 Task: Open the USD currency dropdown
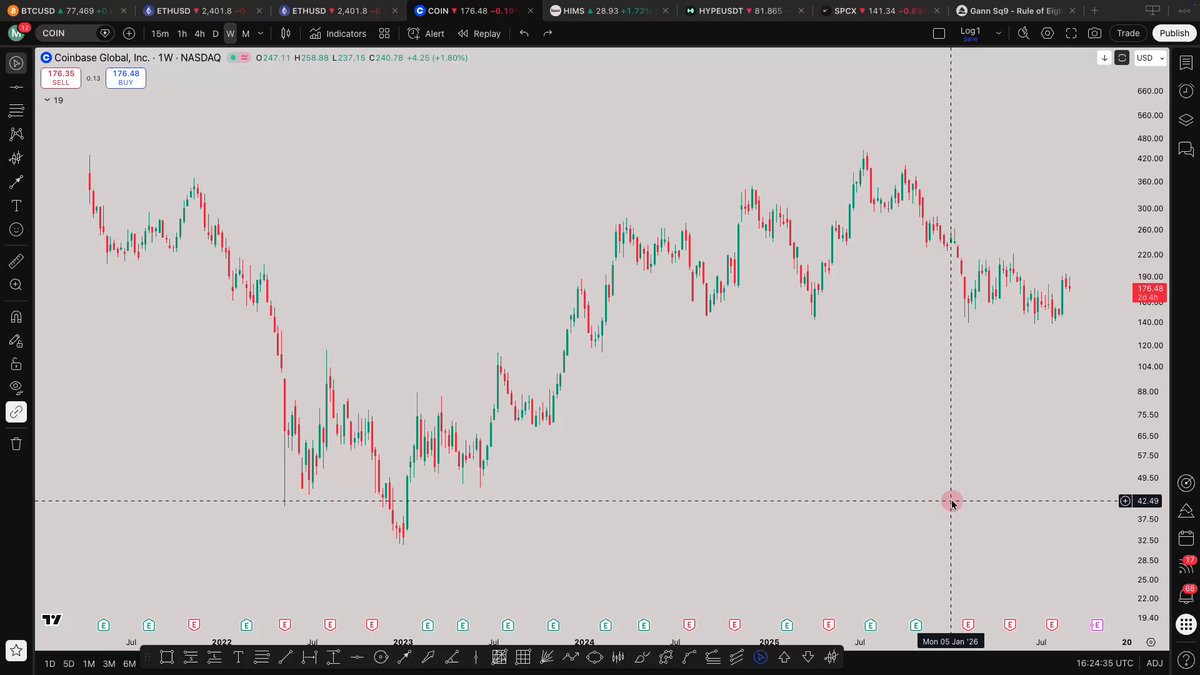pos(1149,58)
